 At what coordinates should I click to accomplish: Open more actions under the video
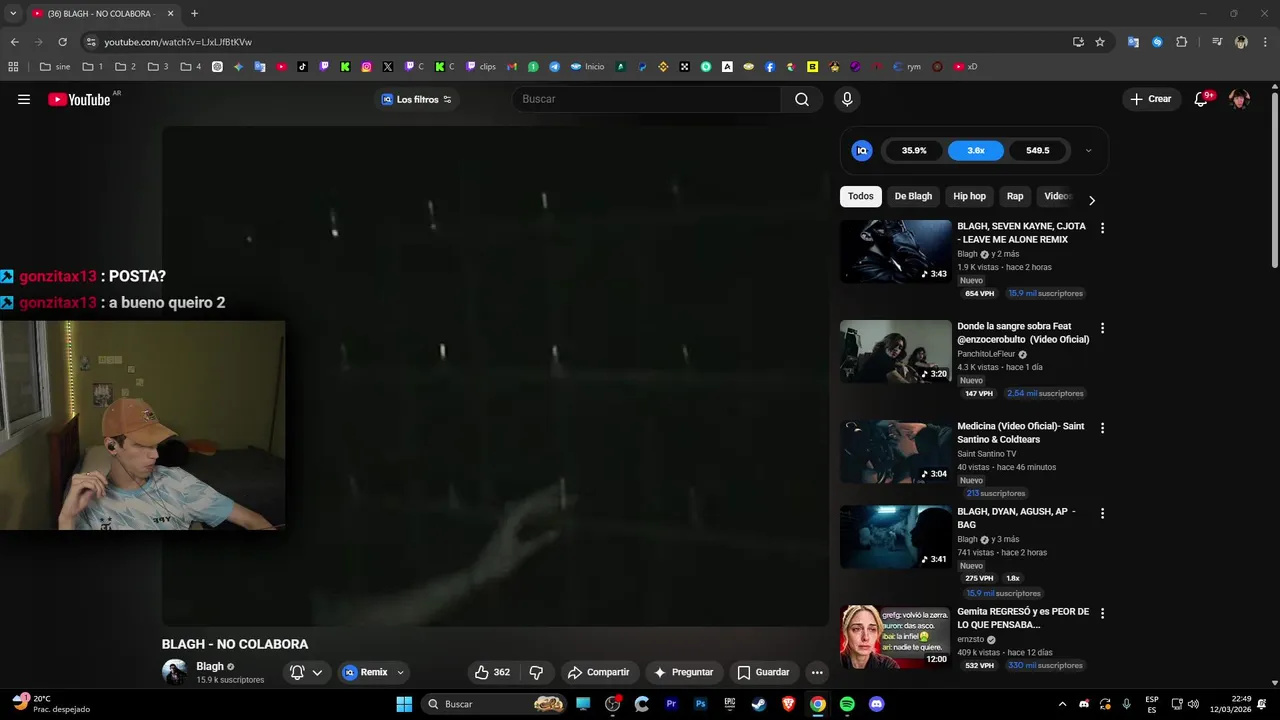(x=817, y=672)
